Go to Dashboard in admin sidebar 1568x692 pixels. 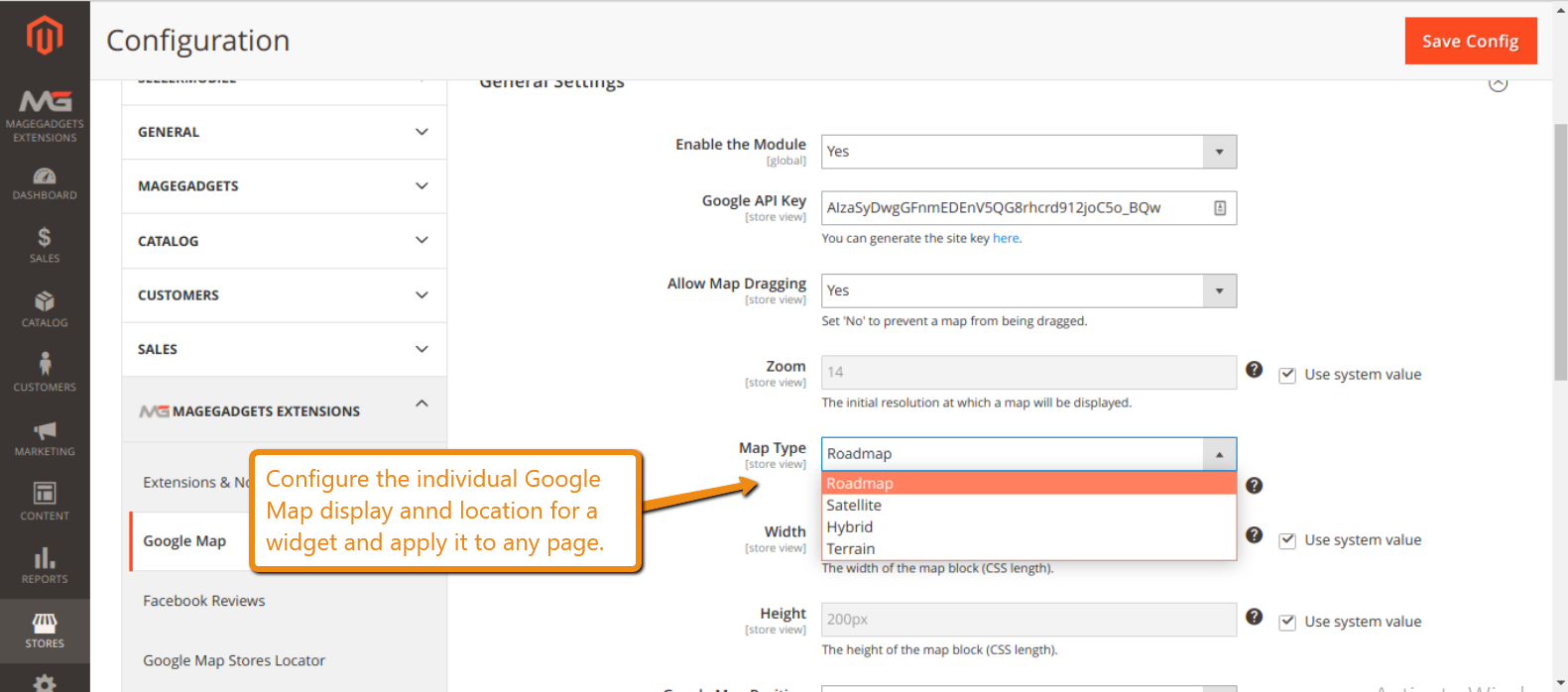coord(45,184)
